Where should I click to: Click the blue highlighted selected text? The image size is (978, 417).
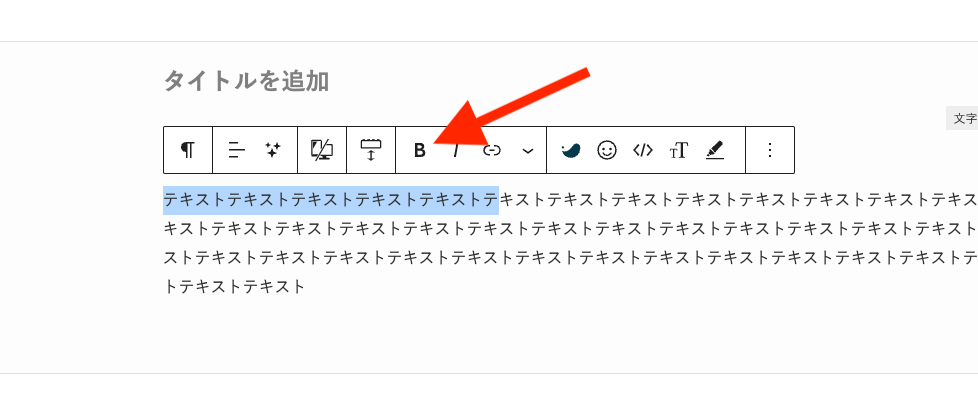click(x=330, y=200)
